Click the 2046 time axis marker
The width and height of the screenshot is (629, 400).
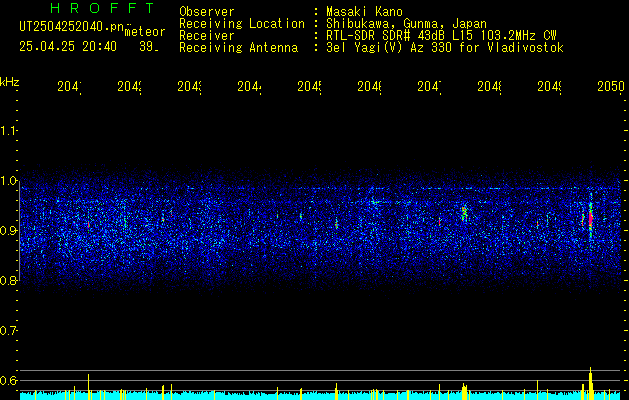pos(369,87)
